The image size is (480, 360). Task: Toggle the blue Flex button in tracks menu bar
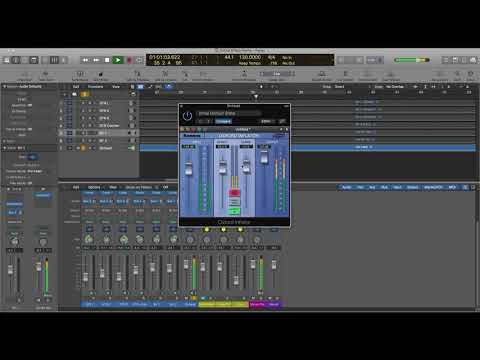(x=169, y=87)
